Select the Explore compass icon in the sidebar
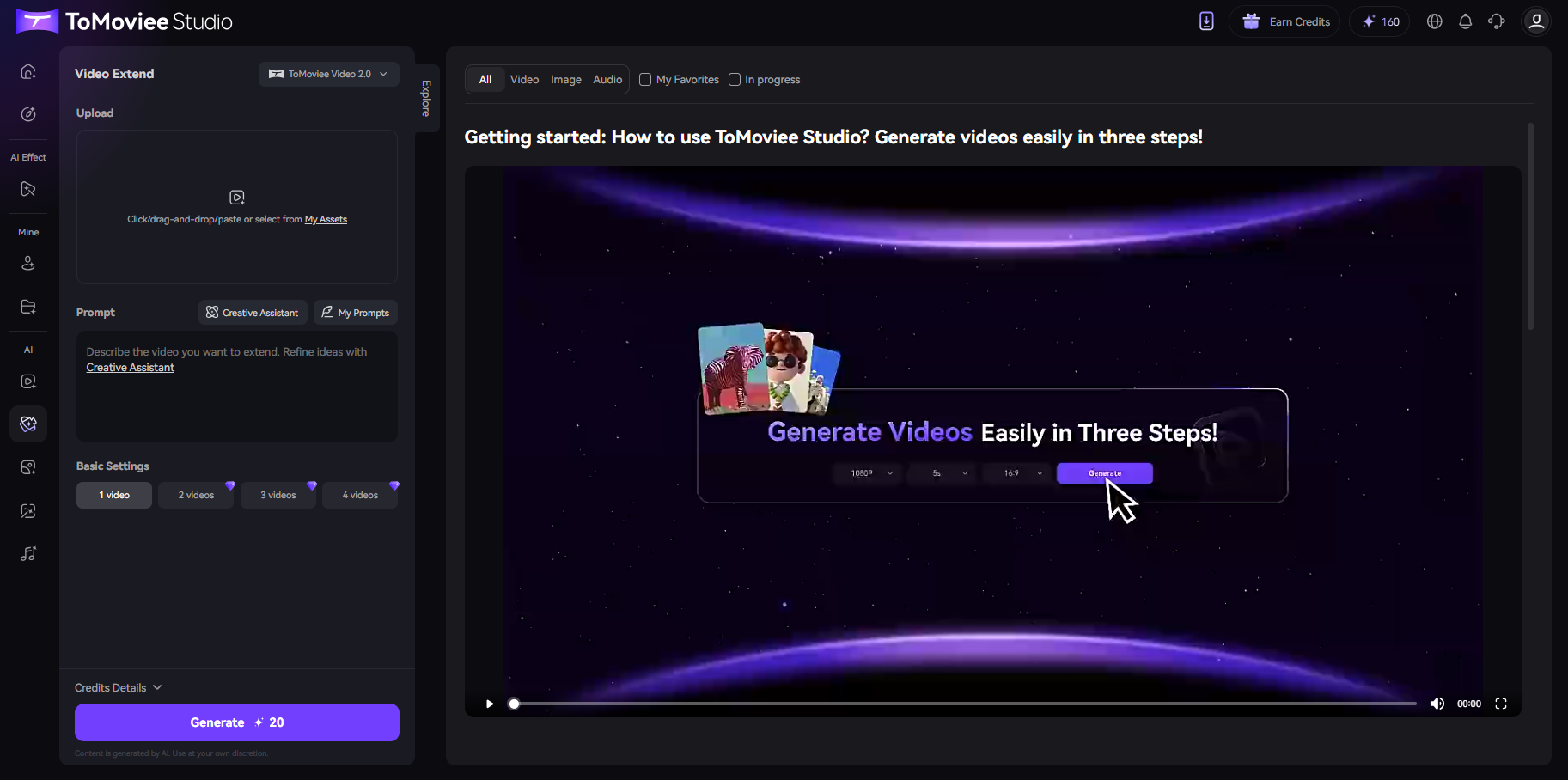Viewport: 1568px width, 780px height. tap(28, 113)
